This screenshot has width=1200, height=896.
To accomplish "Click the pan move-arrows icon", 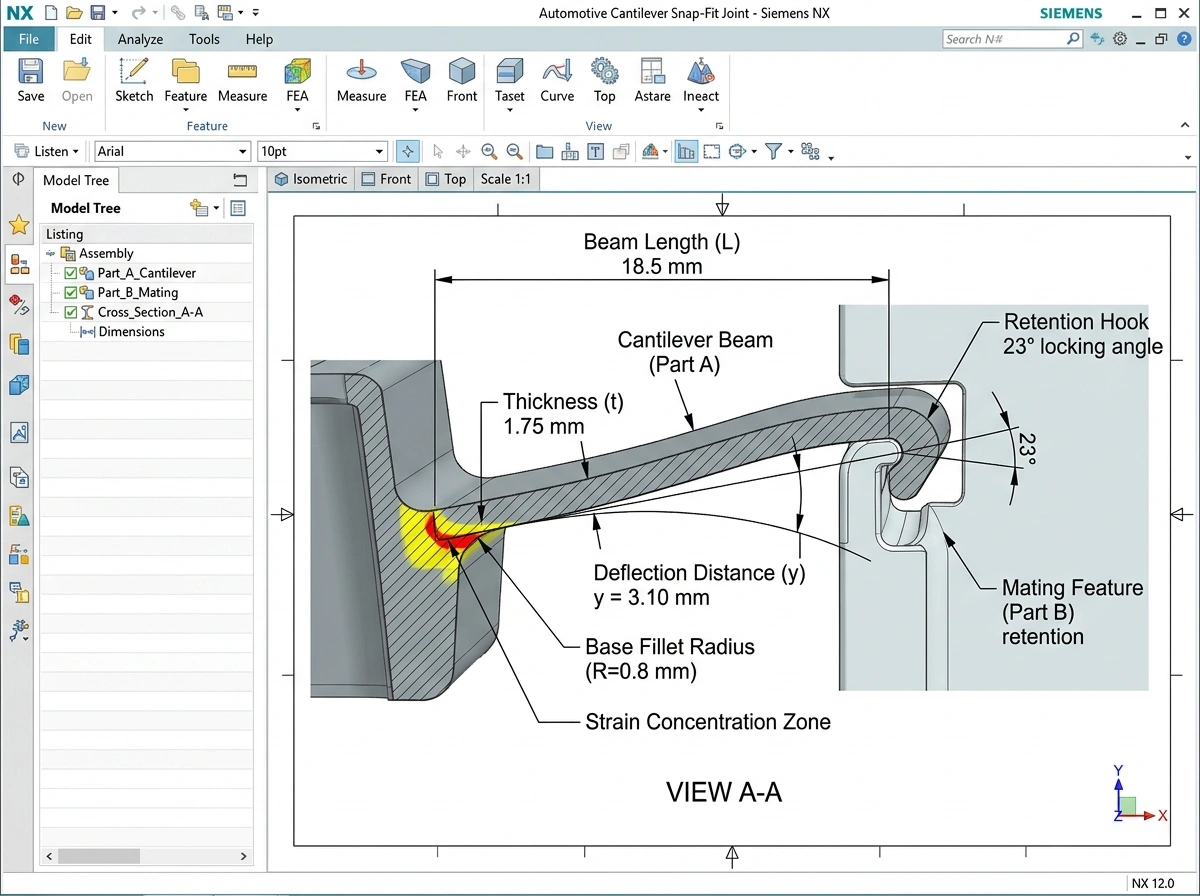I will click(463, 152).
